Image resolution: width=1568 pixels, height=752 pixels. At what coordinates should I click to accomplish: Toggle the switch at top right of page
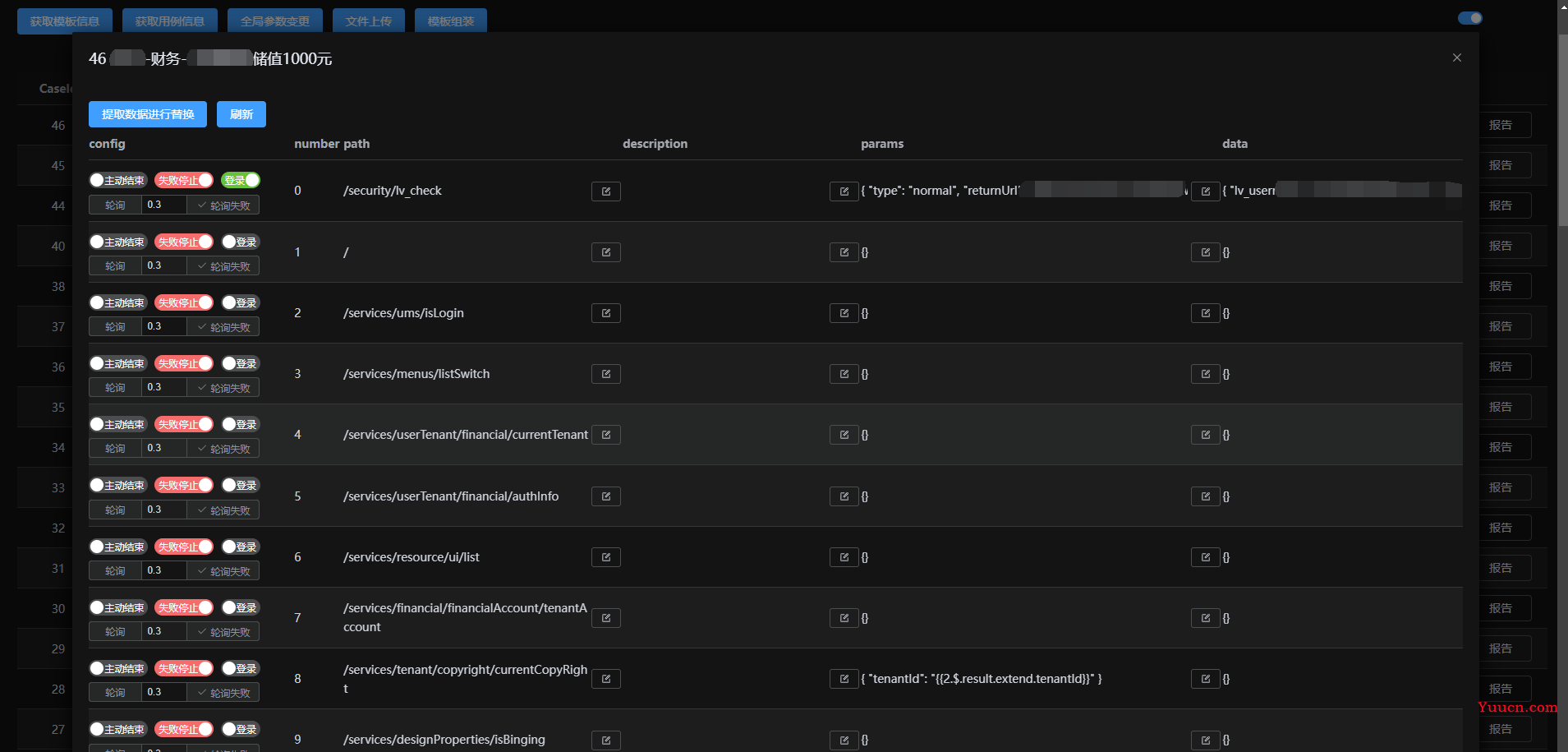point(1469,18)
